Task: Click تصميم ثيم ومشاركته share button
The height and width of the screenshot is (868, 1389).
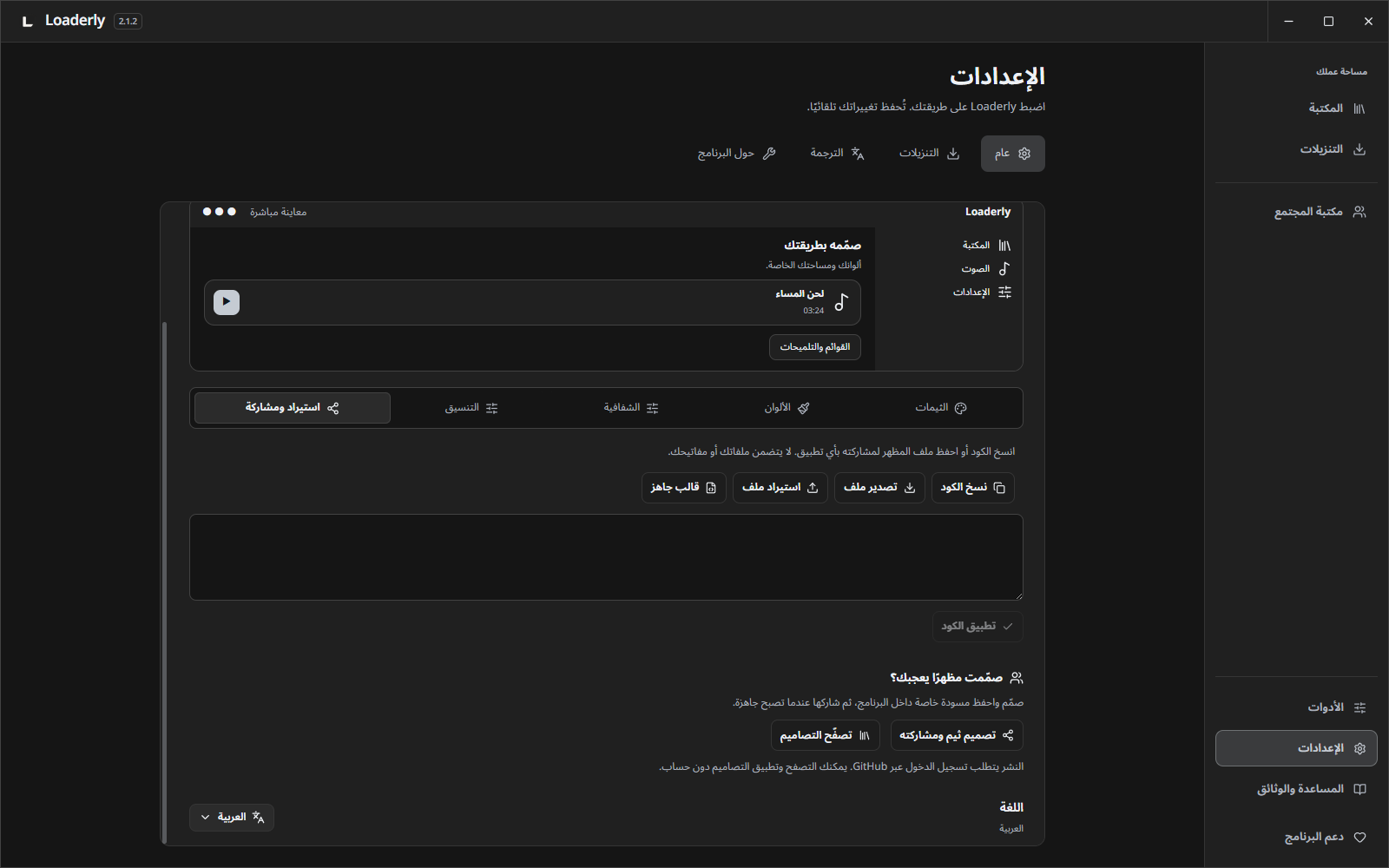Action: pyautogui.click(x=957, y=735)
